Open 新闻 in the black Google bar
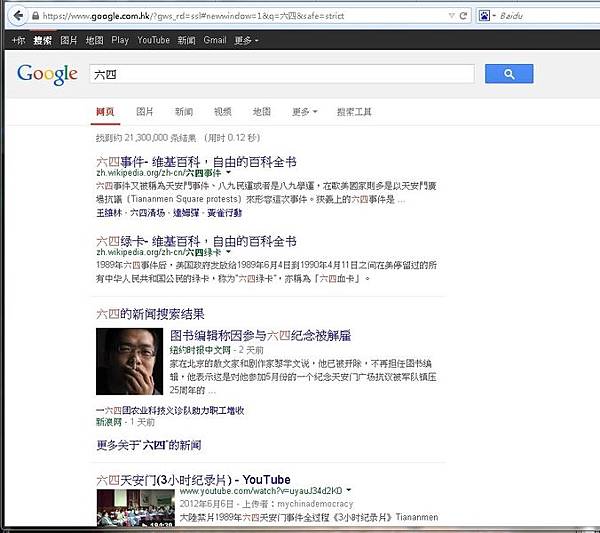The width and height of the screenshot is (600, 533). click(186, 40)
